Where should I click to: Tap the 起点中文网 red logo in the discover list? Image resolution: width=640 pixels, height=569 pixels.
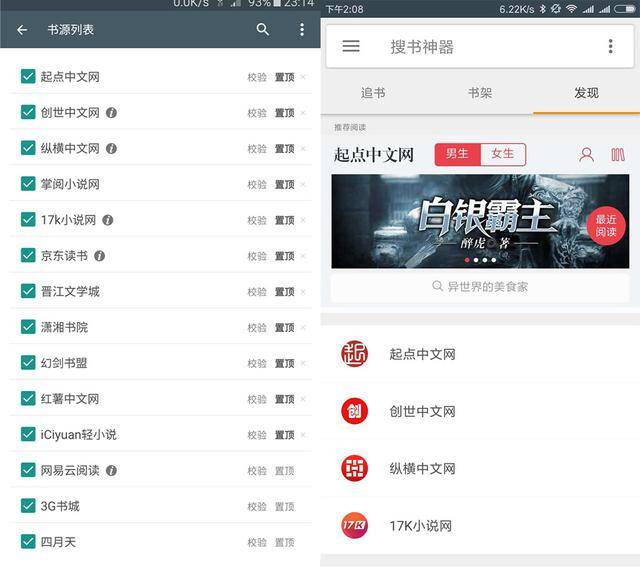click(354, 354)
